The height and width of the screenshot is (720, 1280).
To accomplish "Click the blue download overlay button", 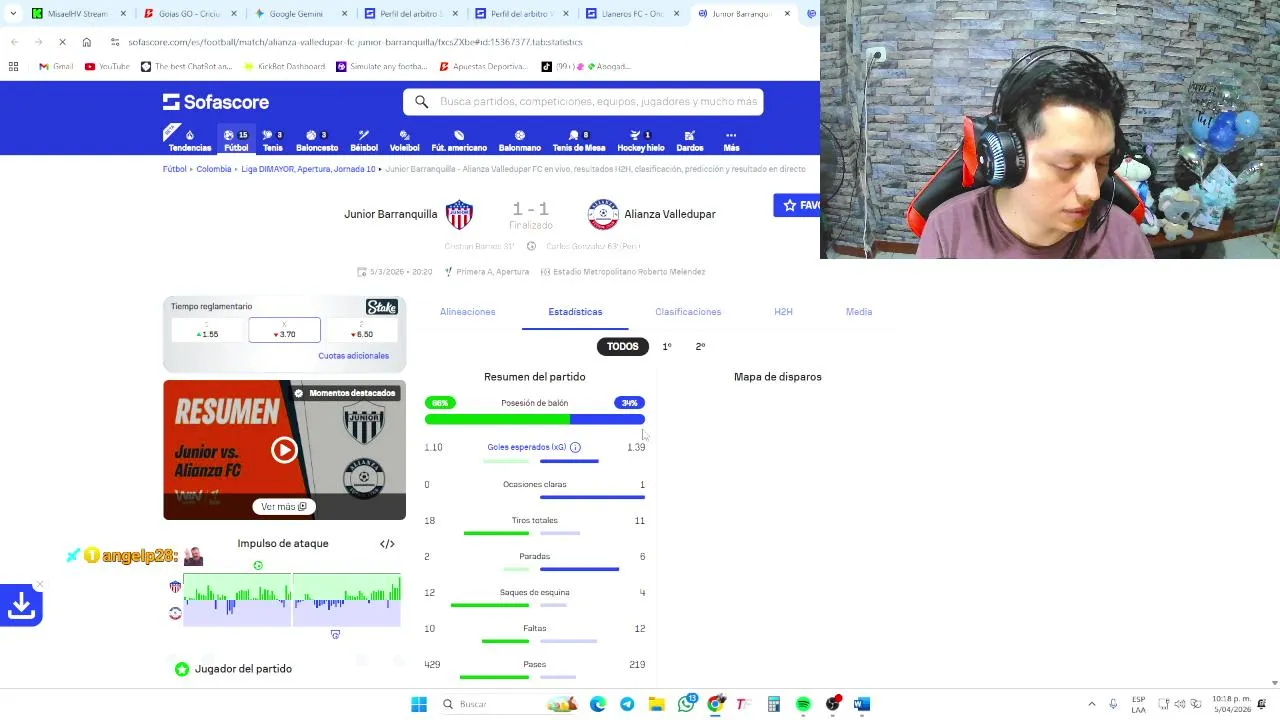I will pyautogui.click(x=21, y=605).
